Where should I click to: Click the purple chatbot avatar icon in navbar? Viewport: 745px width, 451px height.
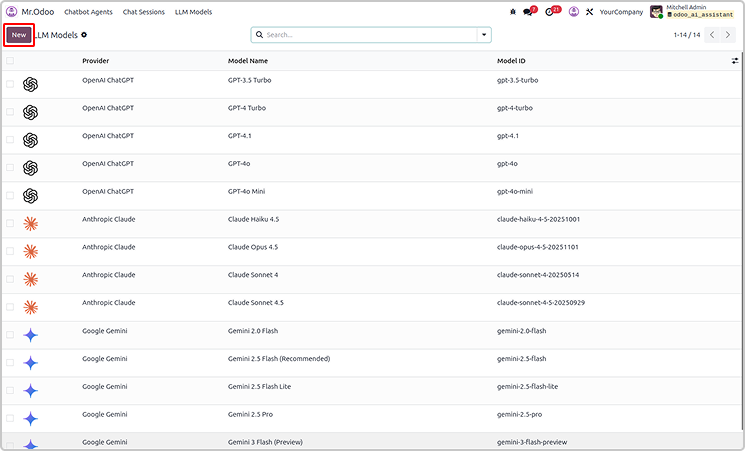pyautogui.click(x=573, y=12)
